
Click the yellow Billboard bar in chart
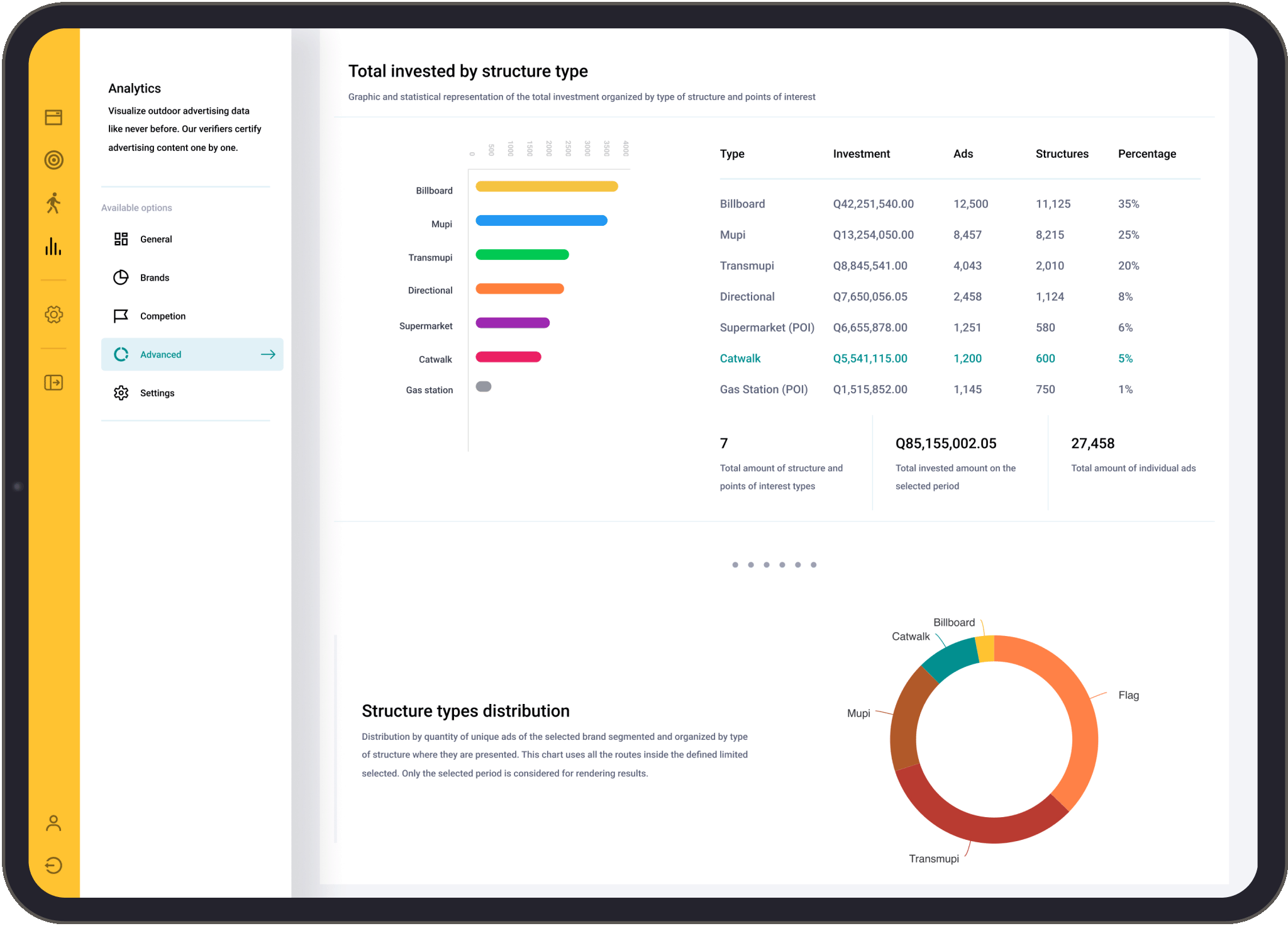pyautogui.click(x=546, y=186)
